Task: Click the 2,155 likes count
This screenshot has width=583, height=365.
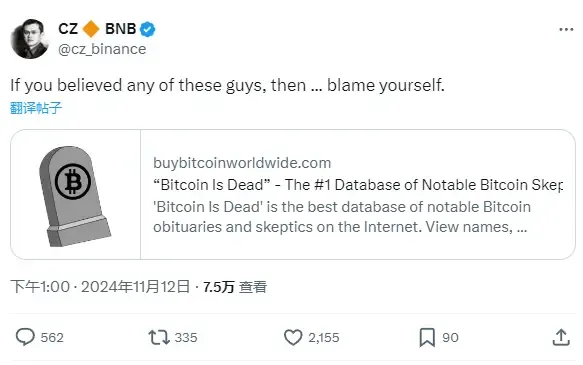Action: [324, 337]
